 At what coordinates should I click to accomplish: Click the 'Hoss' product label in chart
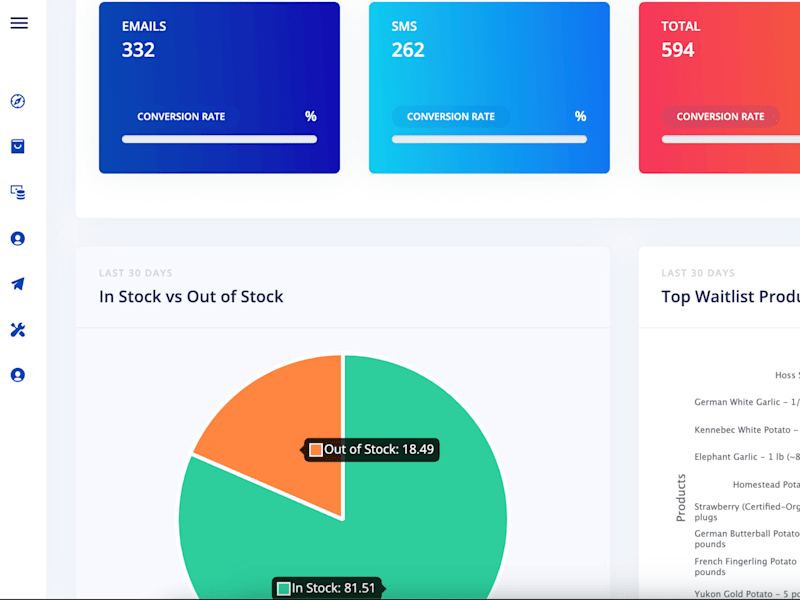(787, 375)
